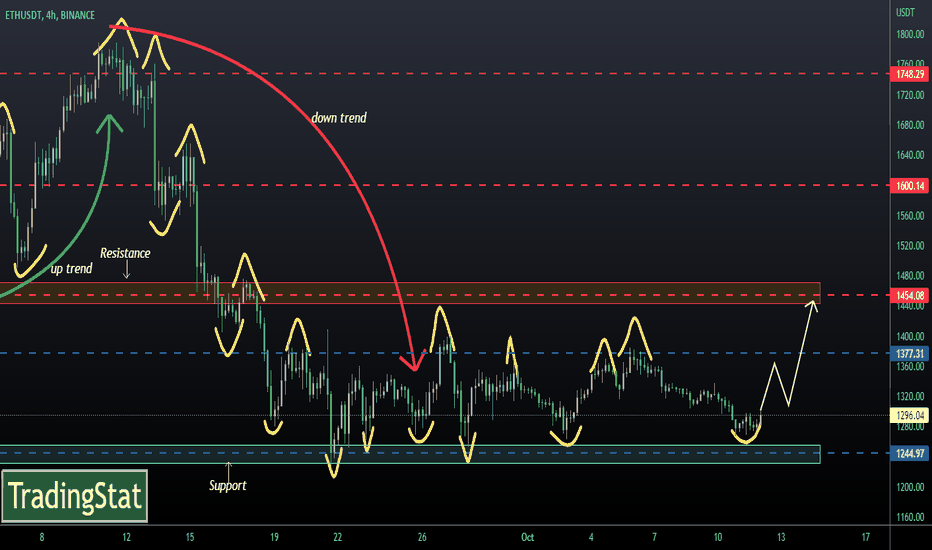Click the date label 19 on time axis
The image size is (932, 550).
tap(274, 538)
